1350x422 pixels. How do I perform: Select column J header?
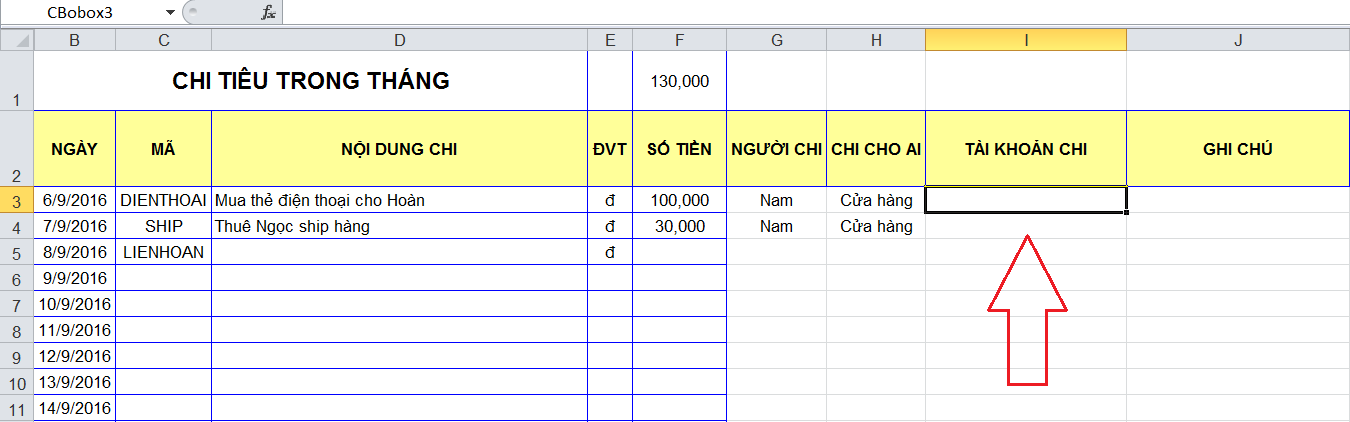pyautogui.click(x=1237, y=40)
